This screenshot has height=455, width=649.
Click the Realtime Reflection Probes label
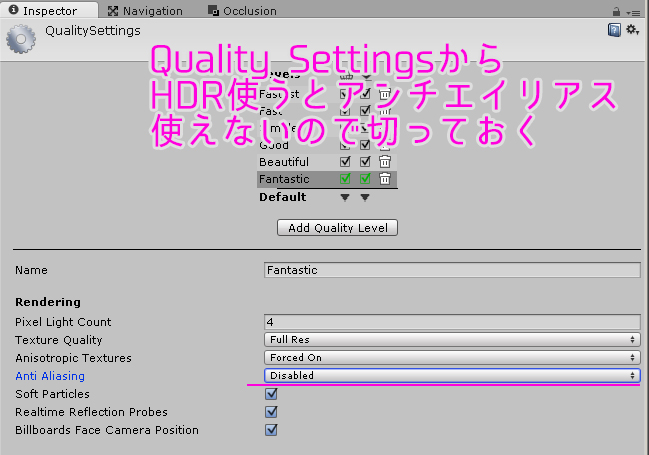point(91,412)
